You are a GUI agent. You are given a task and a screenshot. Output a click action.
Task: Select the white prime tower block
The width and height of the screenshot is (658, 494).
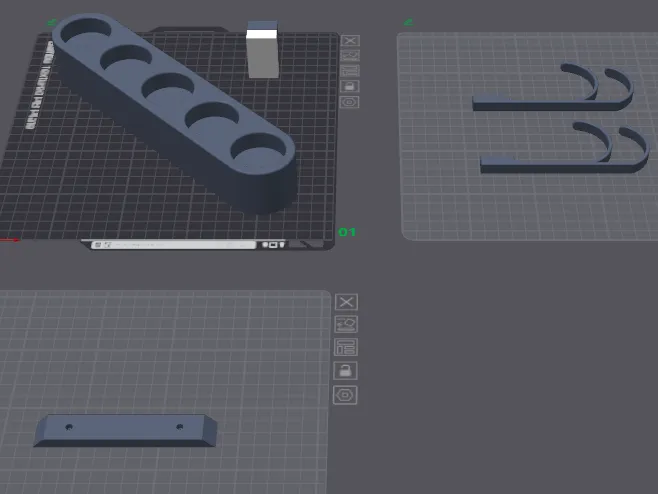tap(262, 50)
